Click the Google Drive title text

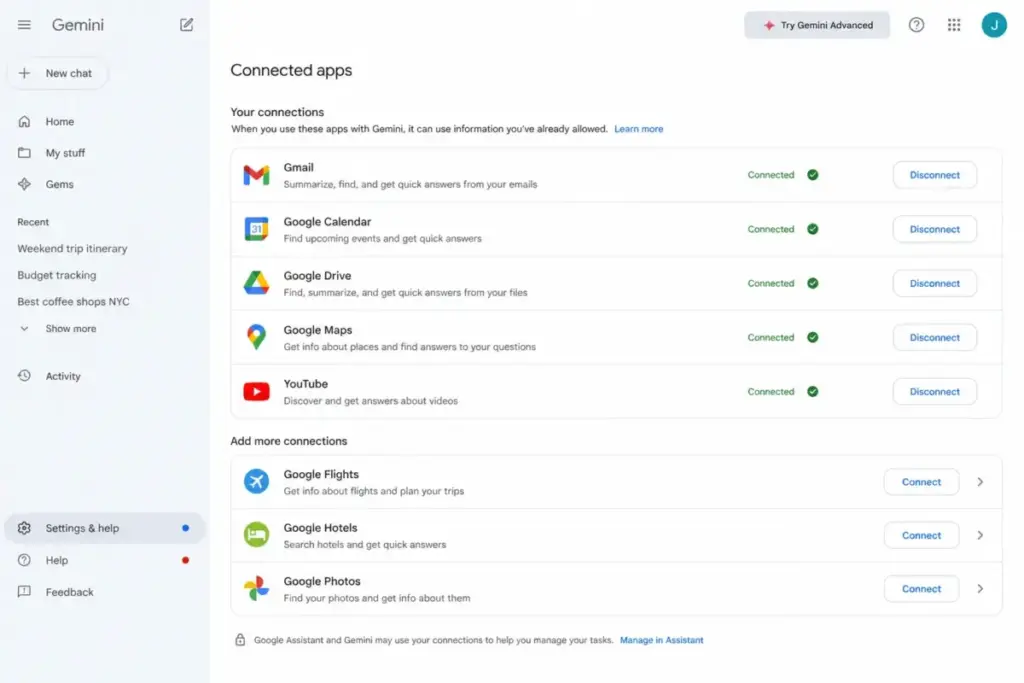[x=317, y=276]
